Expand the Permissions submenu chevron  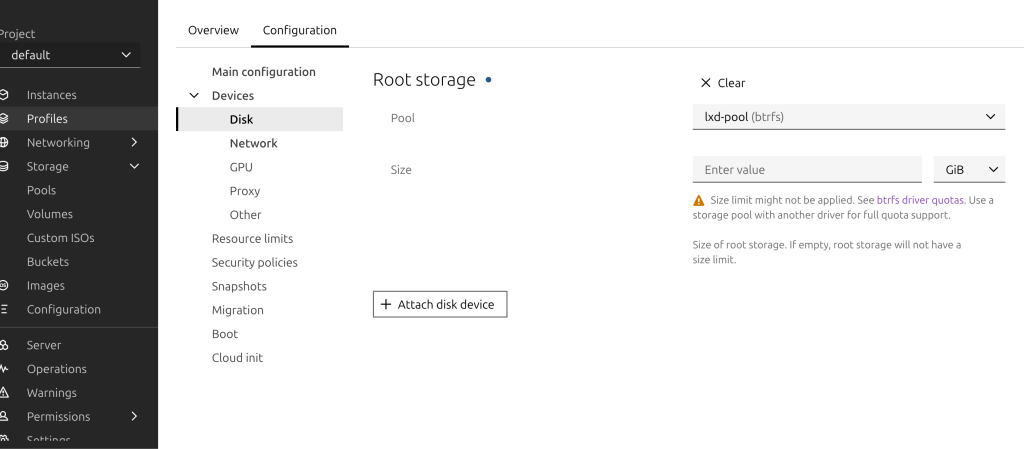[134, 417]
